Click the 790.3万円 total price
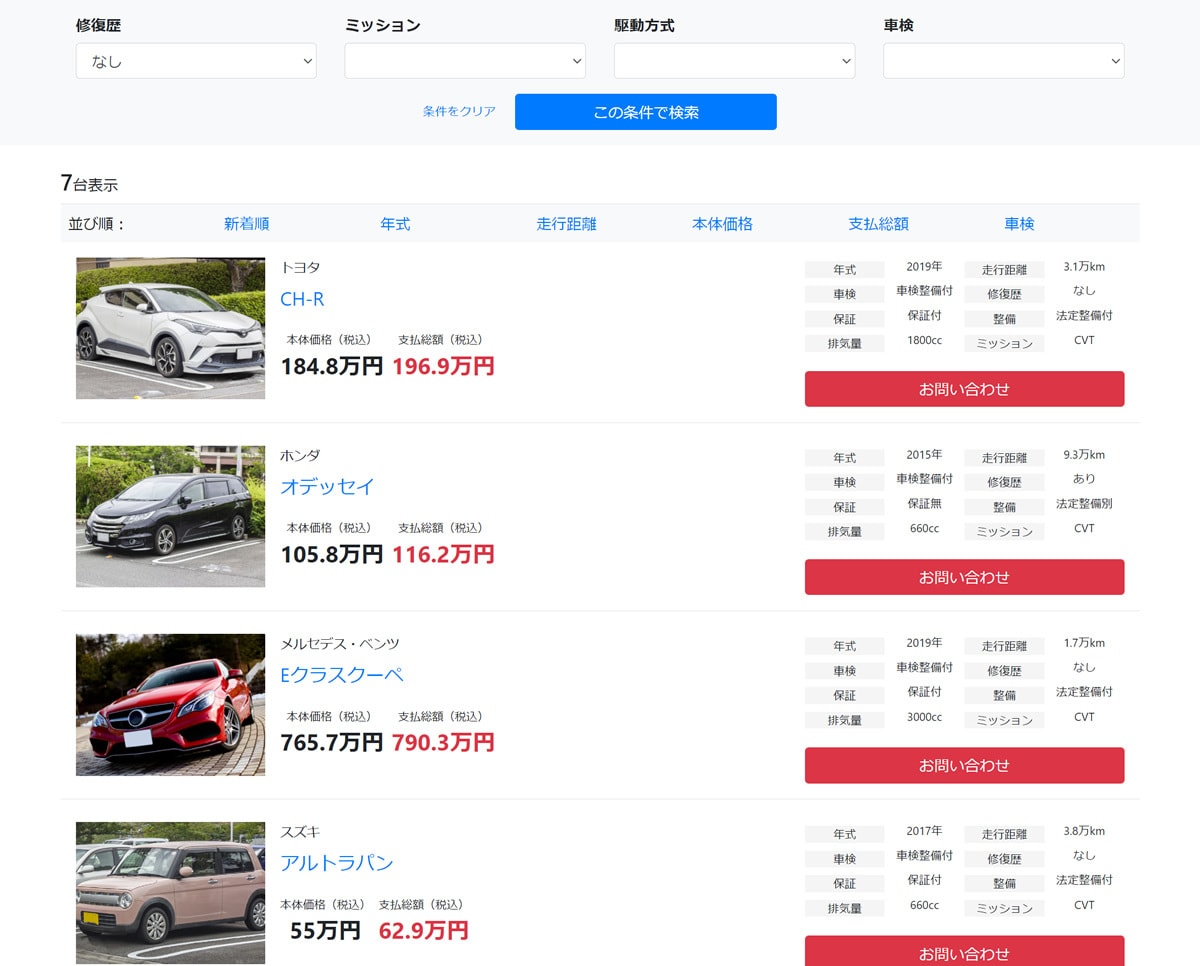 pyautogui.click(x=443, y=742)
